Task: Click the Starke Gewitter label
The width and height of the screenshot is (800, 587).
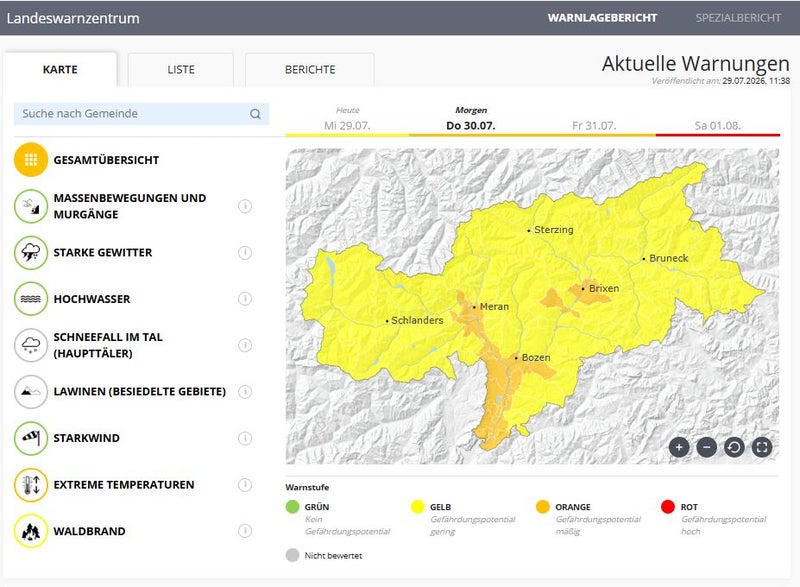Action: (103, 252)
